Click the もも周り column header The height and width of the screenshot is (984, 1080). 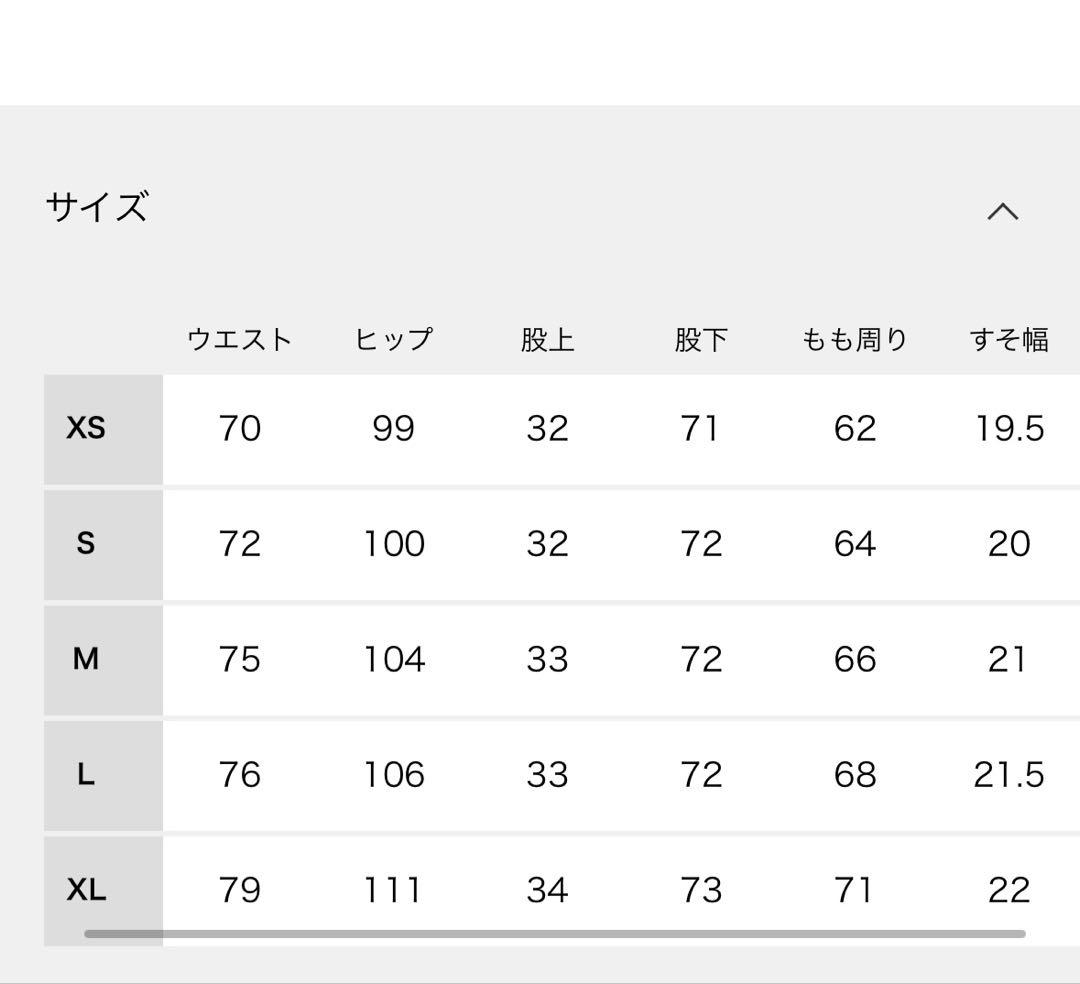[x=855, y=339]
